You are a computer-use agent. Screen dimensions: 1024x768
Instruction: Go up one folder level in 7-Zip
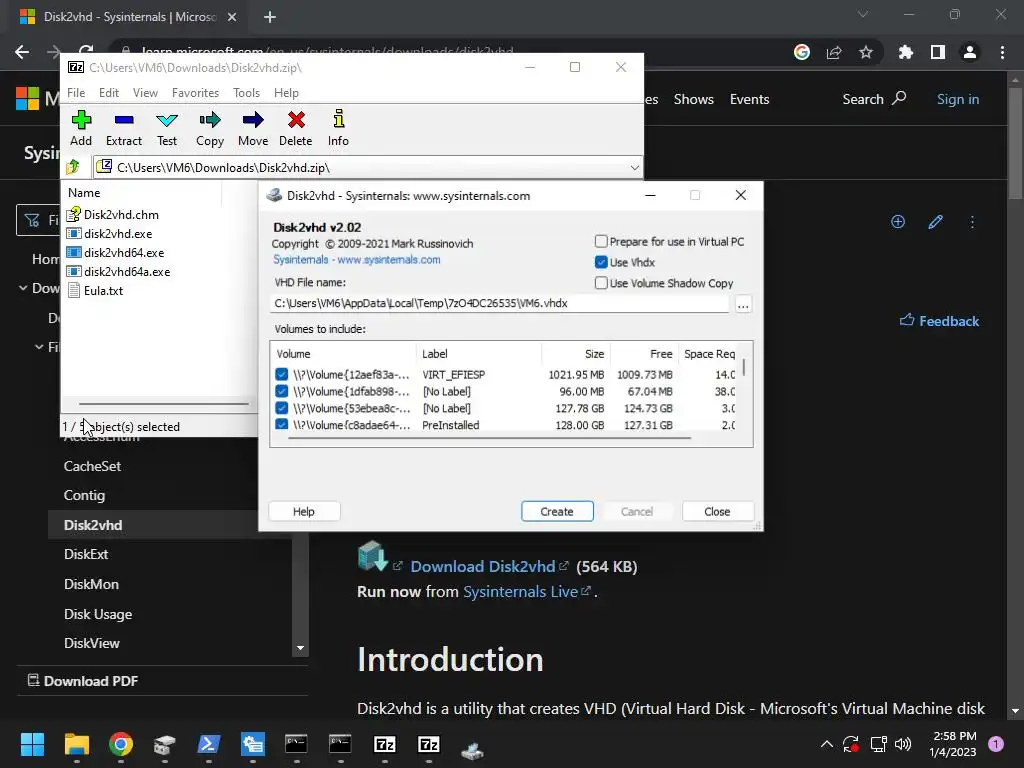click(x=72, y=167)
